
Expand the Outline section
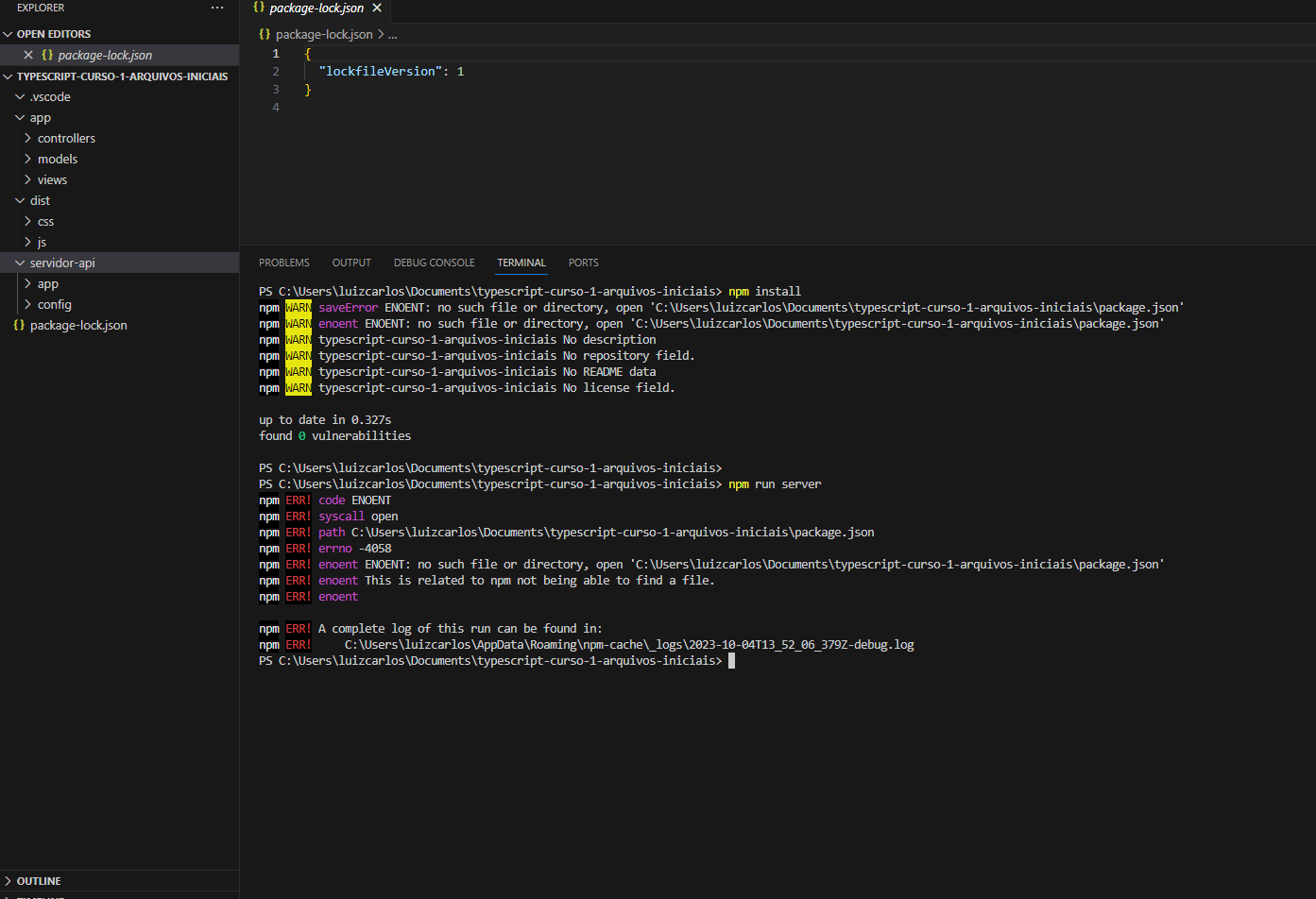(x=9, y=881)
